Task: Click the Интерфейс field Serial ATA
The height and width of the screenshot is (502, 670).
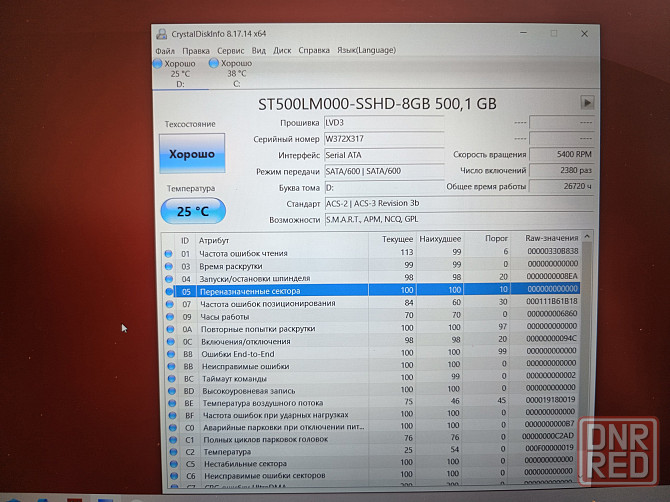Action: click(x=384, y=155)
